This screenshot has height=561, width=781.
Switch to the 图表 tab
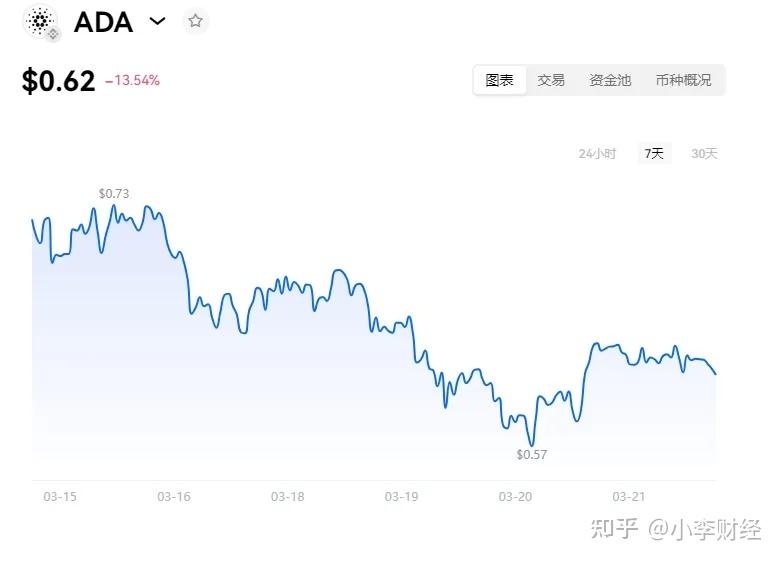500,80
